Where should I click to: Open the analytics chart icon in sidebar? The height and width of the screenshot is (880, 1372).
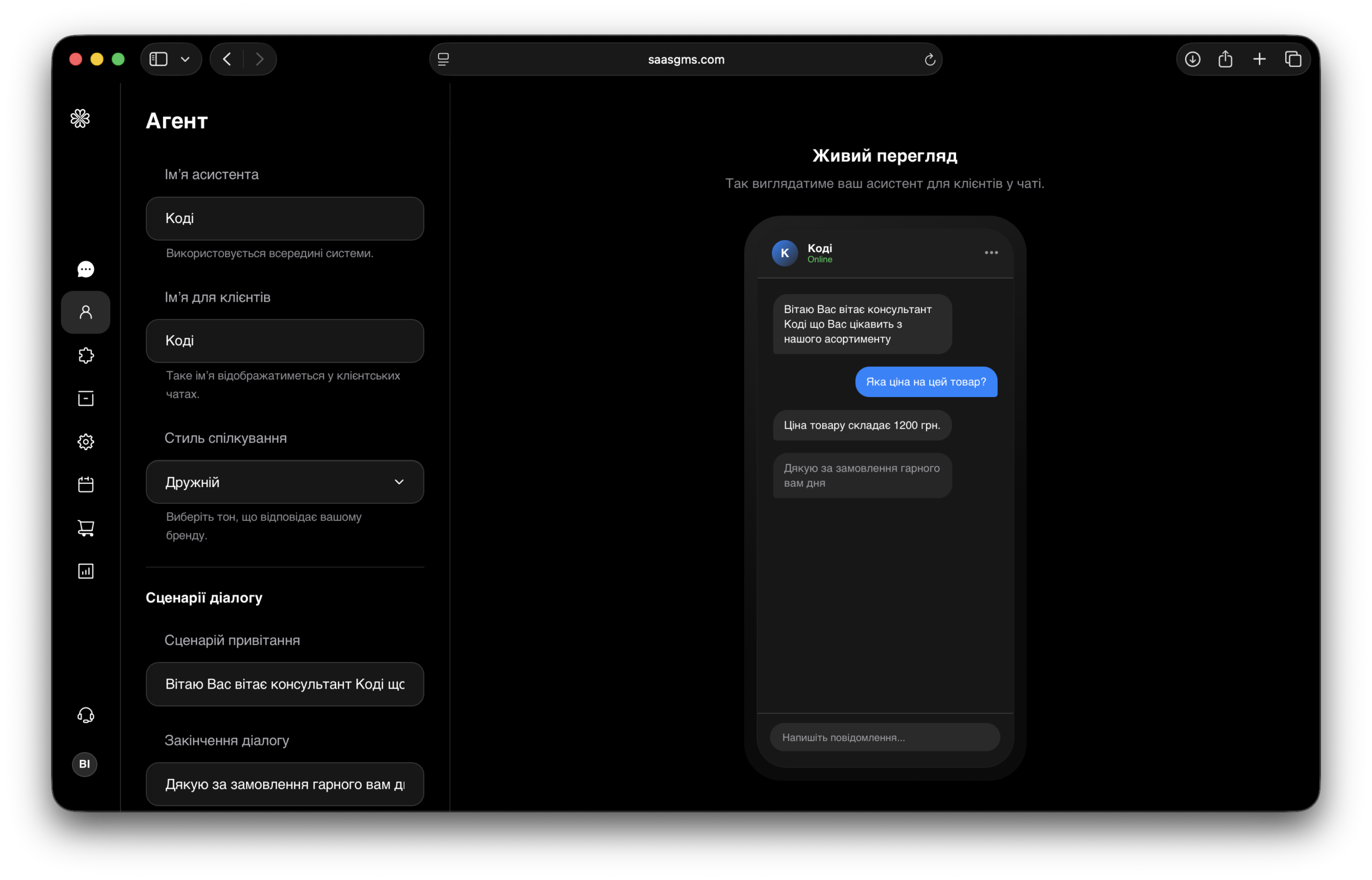(86, 571)
